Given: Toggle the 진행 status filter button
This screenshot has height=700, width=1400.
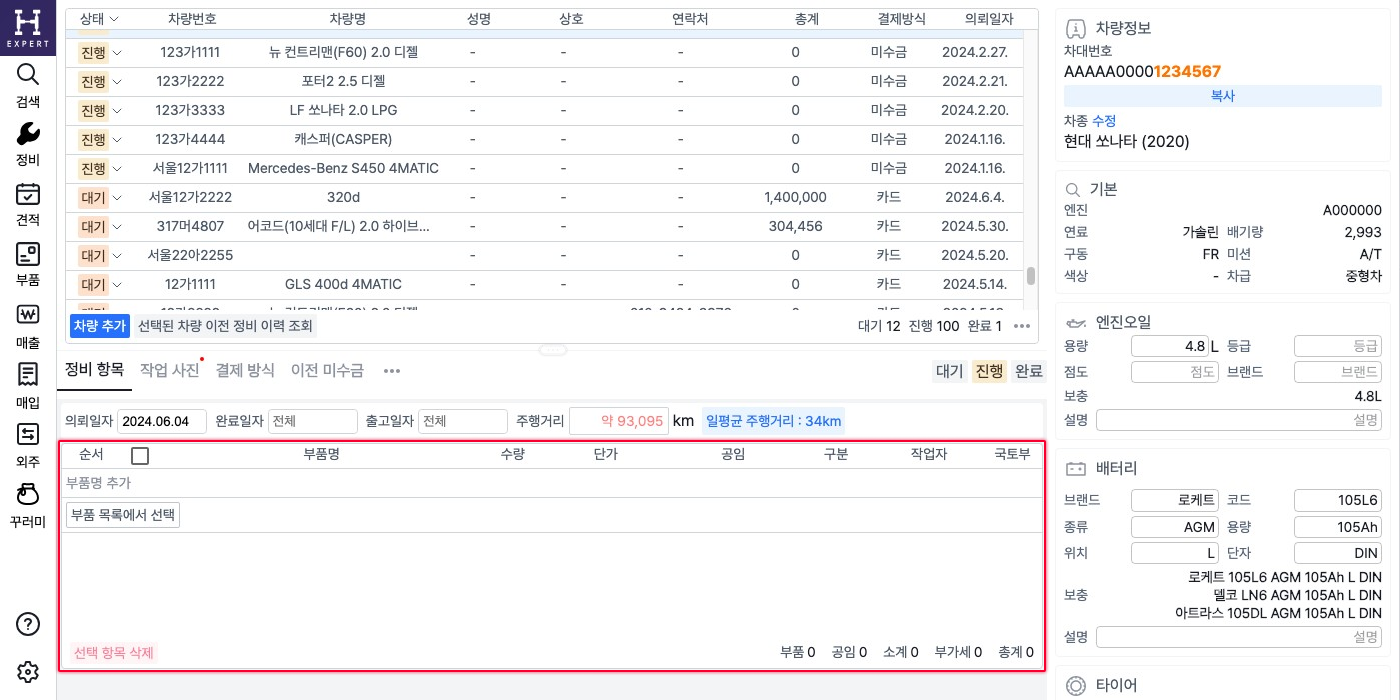Looking at the screenshot, I should click(x=989, y=371).
